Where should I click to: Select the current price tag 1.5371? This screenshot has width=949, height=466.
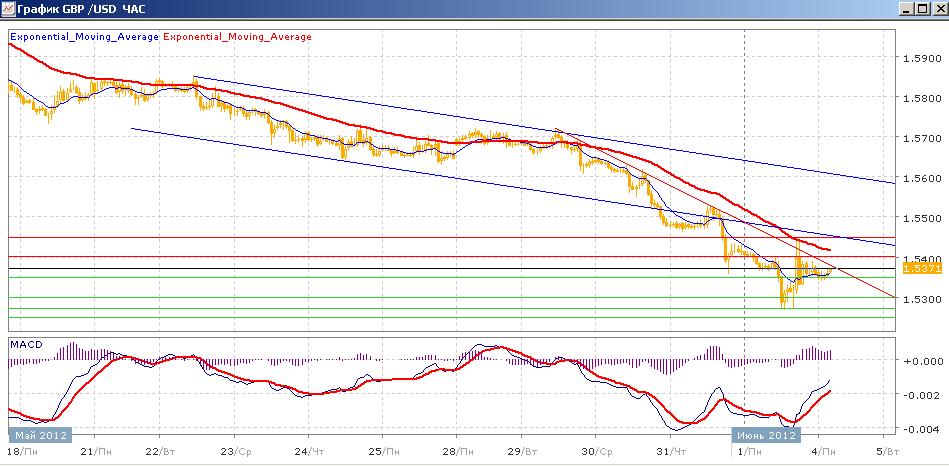tap(919, 268)
